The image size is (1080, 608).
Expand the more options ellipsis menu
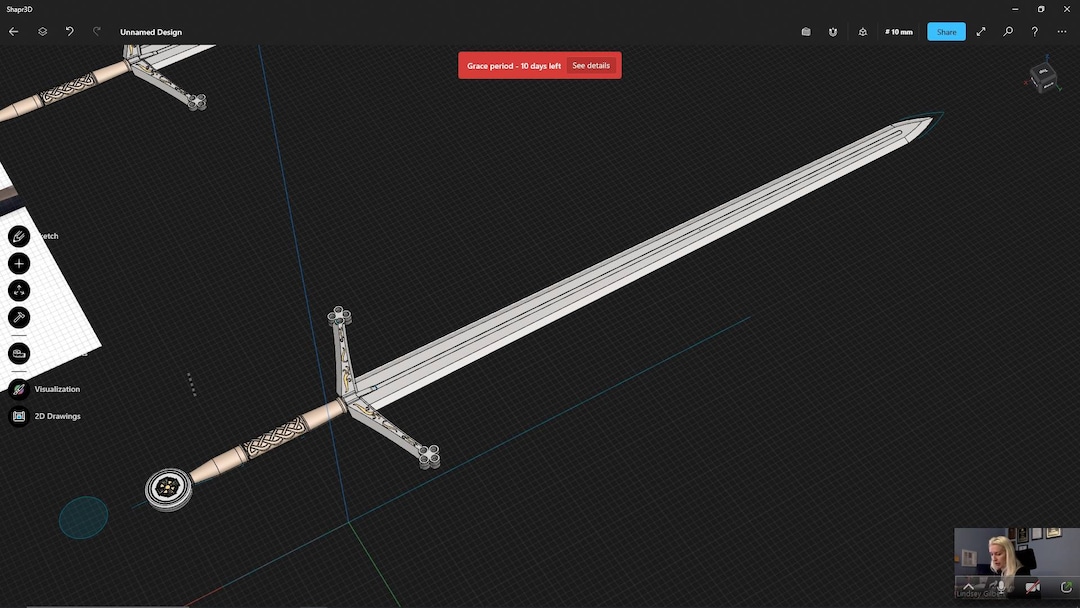coord(1061,31)
